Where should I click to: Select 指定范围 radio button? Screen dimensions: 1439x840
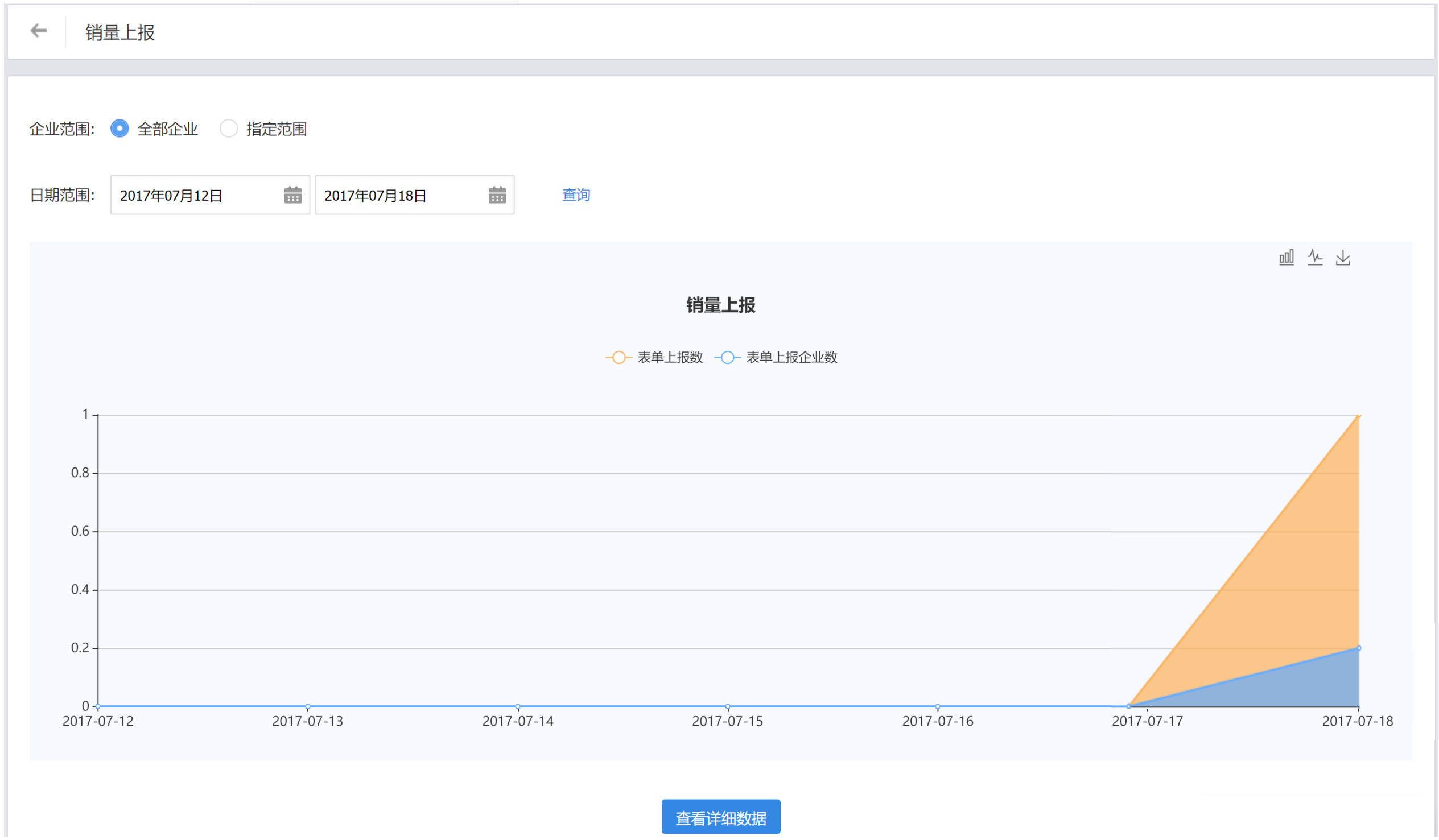tap(228, 129)
